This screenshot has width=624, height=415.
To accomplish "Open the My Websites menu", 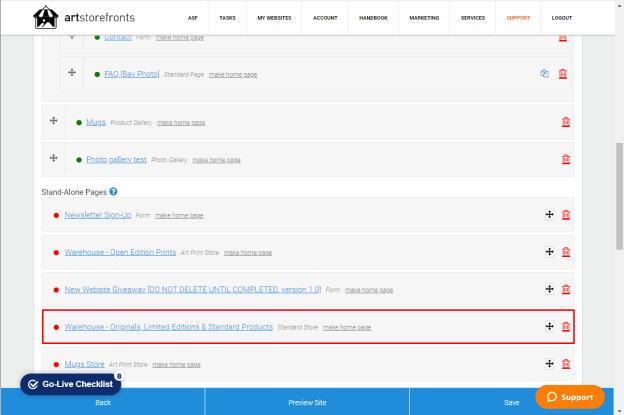I will pos(274,18).
